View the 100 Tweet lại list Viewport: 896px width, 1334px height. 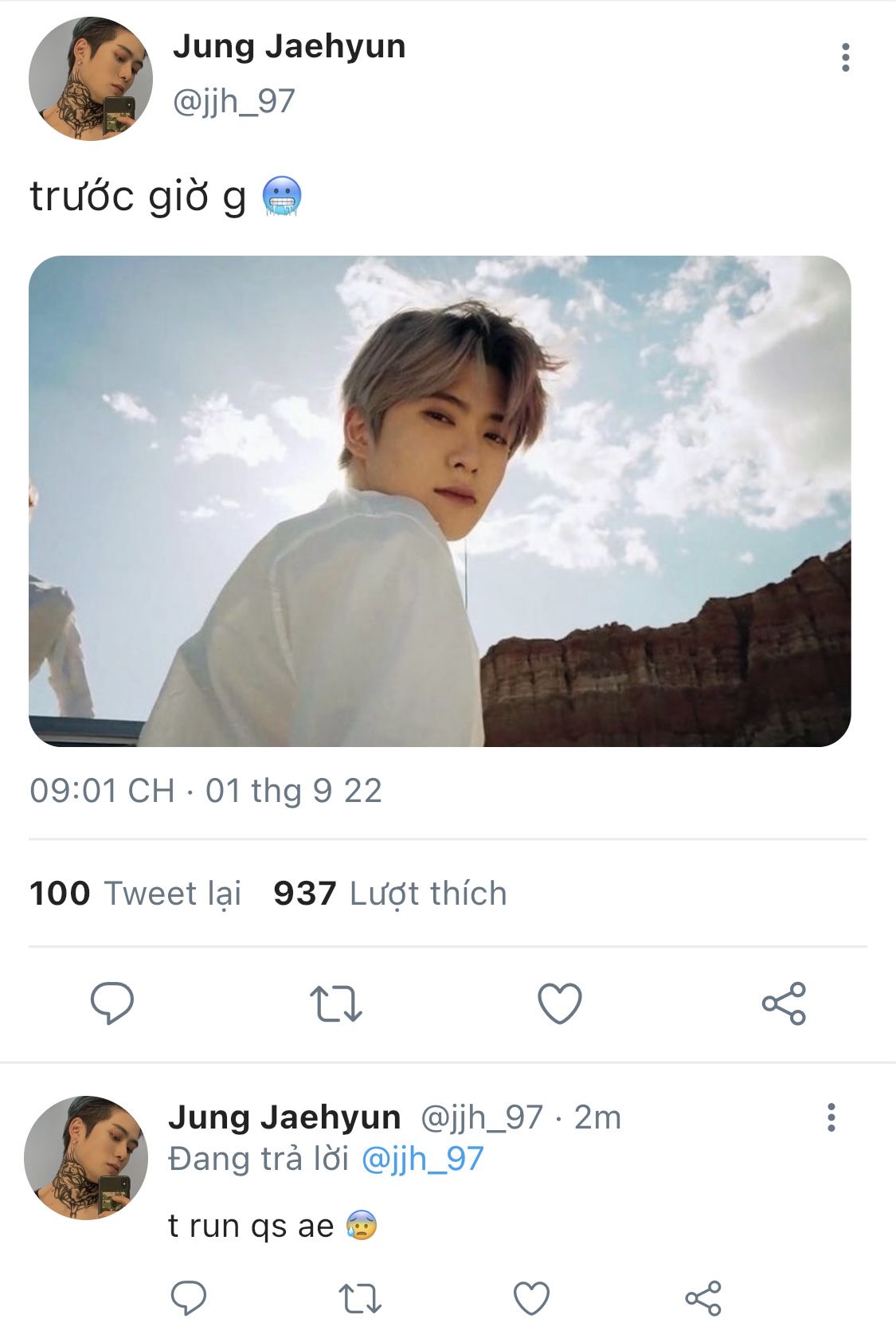135,894
